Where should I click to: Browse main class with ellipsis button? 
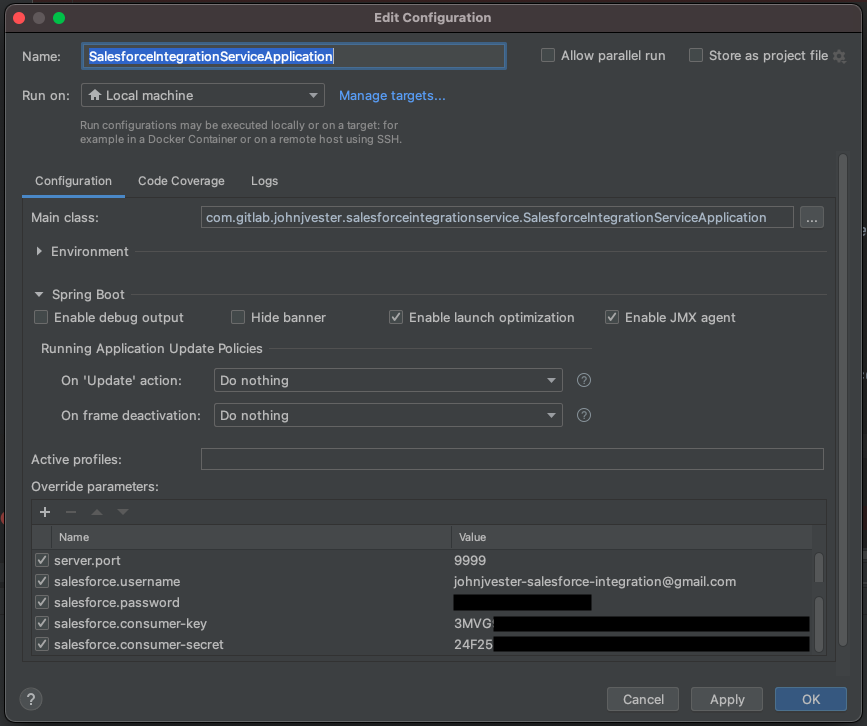tap(812, 217)
